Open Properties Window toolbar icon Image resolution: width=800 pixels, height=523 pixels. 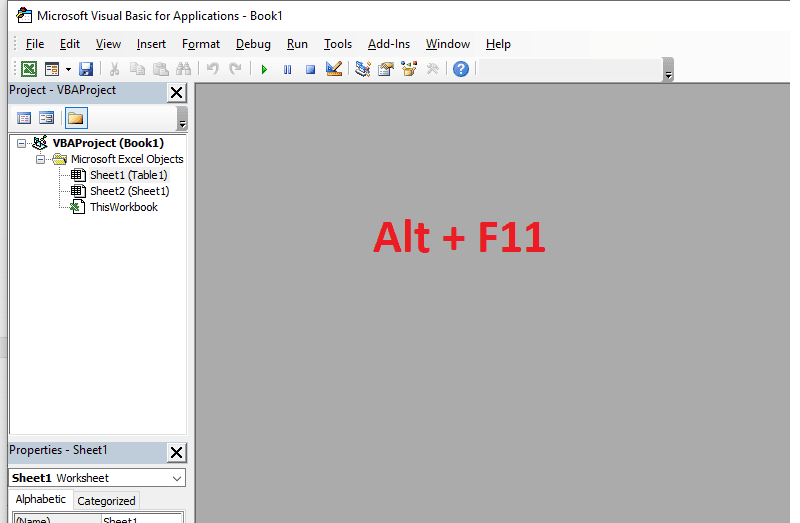click(386, 69)
